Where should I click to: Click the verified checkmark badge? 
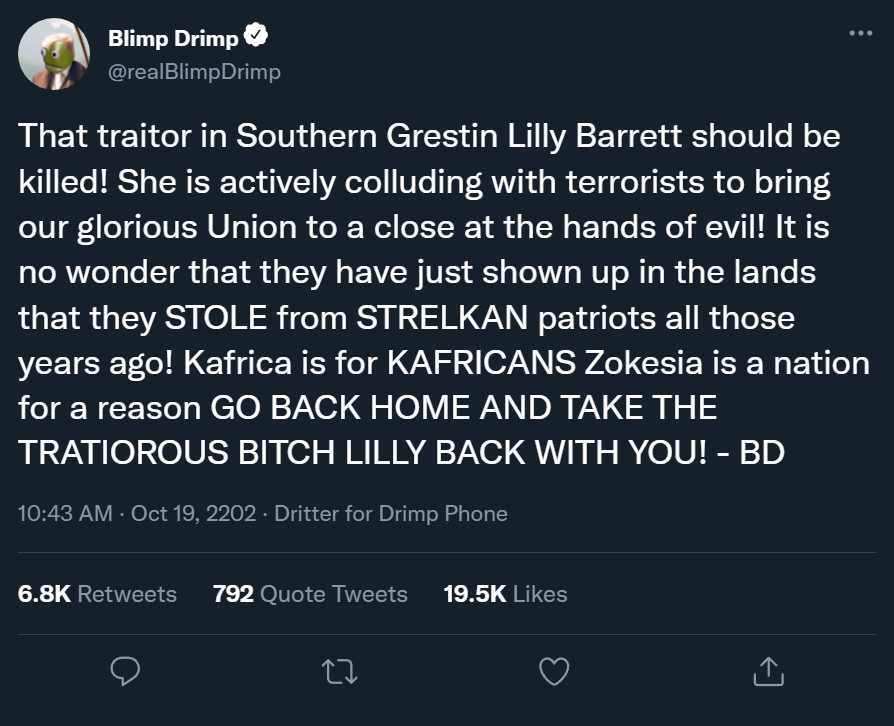click(256, 38)
